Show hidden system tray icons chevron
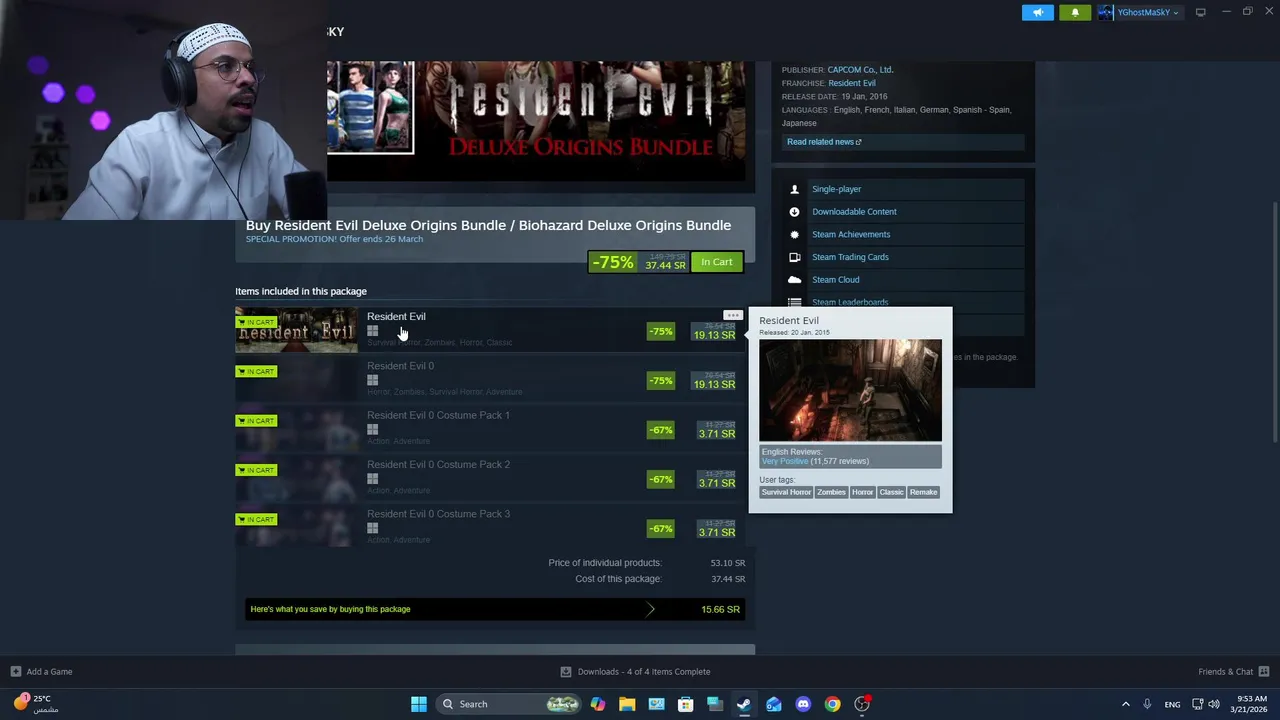1280x720 pixels. coord(1125,704)
